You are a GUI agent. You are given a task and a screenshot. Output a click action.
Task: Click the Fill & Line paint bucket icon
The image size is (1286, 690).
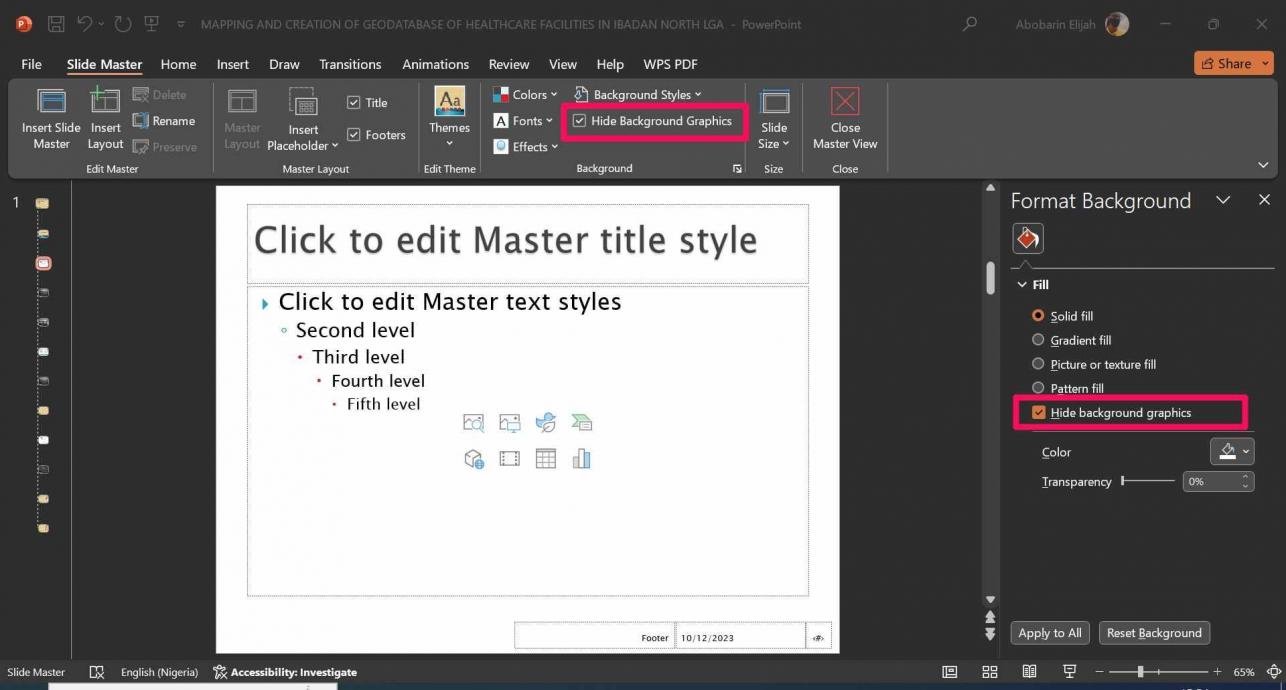point(1028,238)
